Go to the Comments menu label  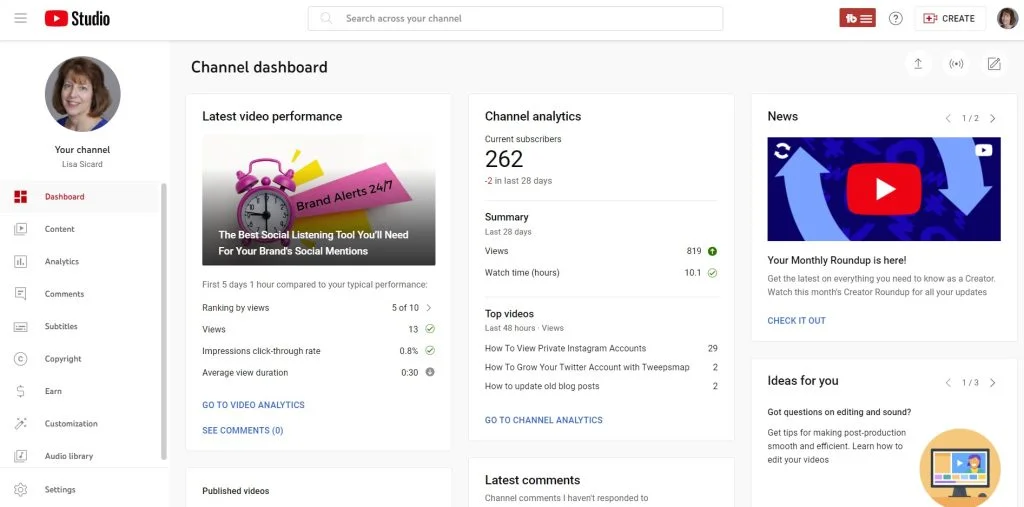[x=65, y=294]
